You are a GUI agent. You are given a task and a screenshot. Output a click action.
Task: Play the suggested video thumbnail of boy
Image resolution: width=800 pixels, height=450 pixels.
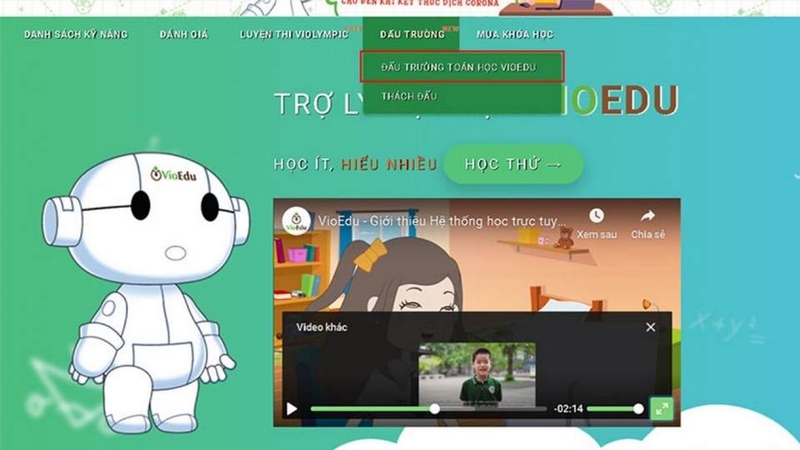(477, 375)
